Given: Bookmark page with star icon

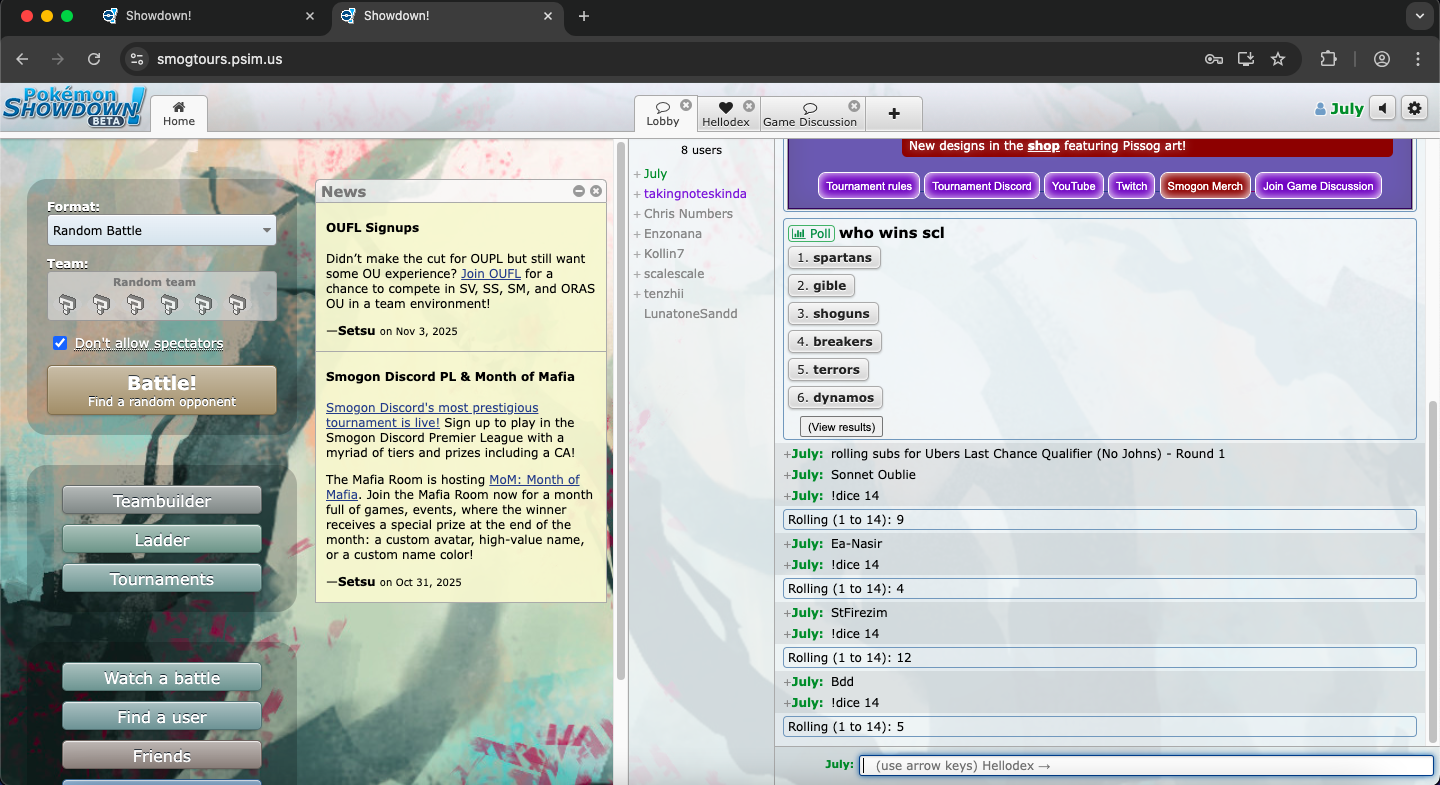Looking at the screenshot, I should pyautogui.click(x=1278, y=59).
